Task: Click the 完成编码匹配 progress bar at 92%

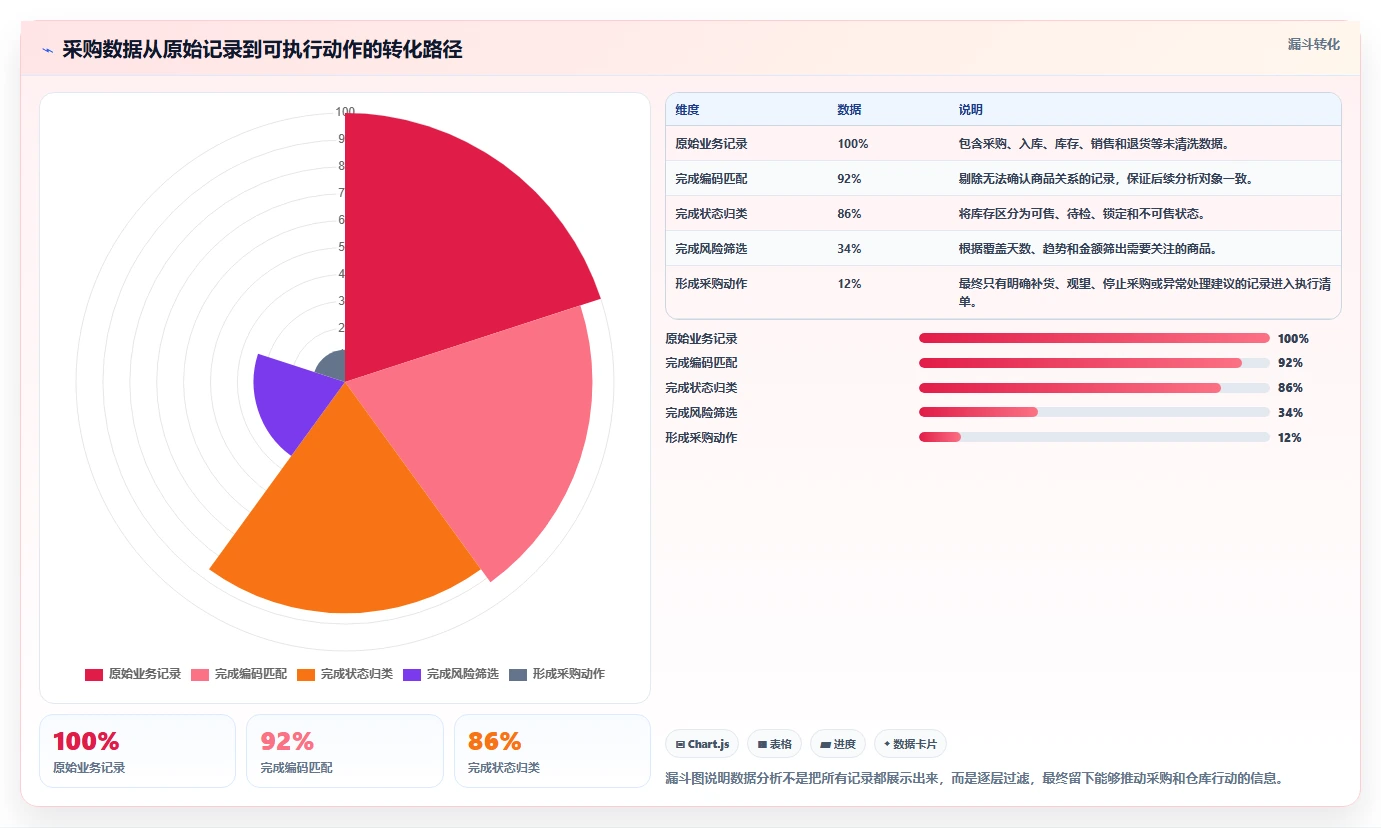Action: click(1094, 363)
